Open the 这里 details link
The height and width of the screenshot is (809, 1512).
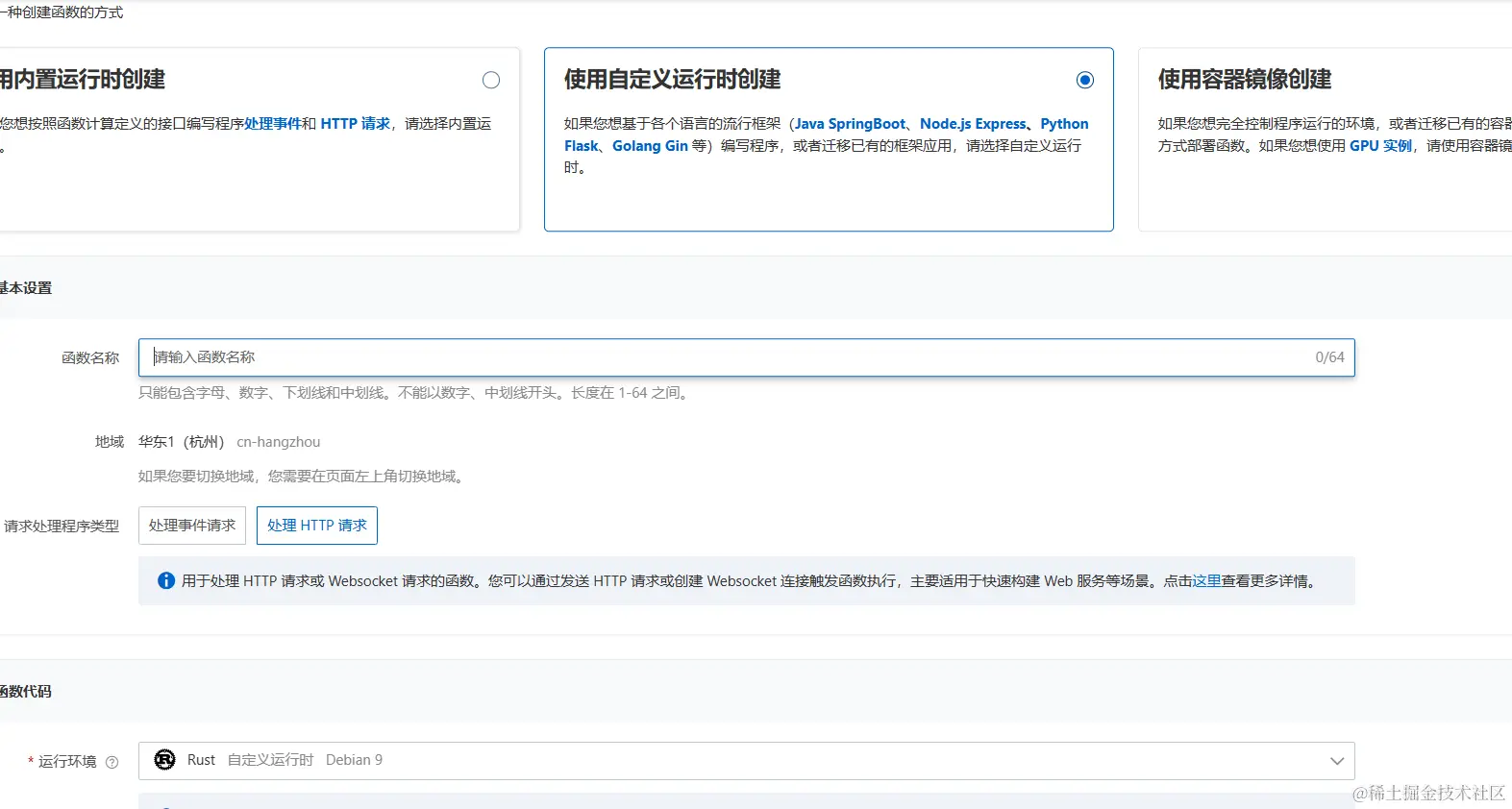[x=1206, y=581]
